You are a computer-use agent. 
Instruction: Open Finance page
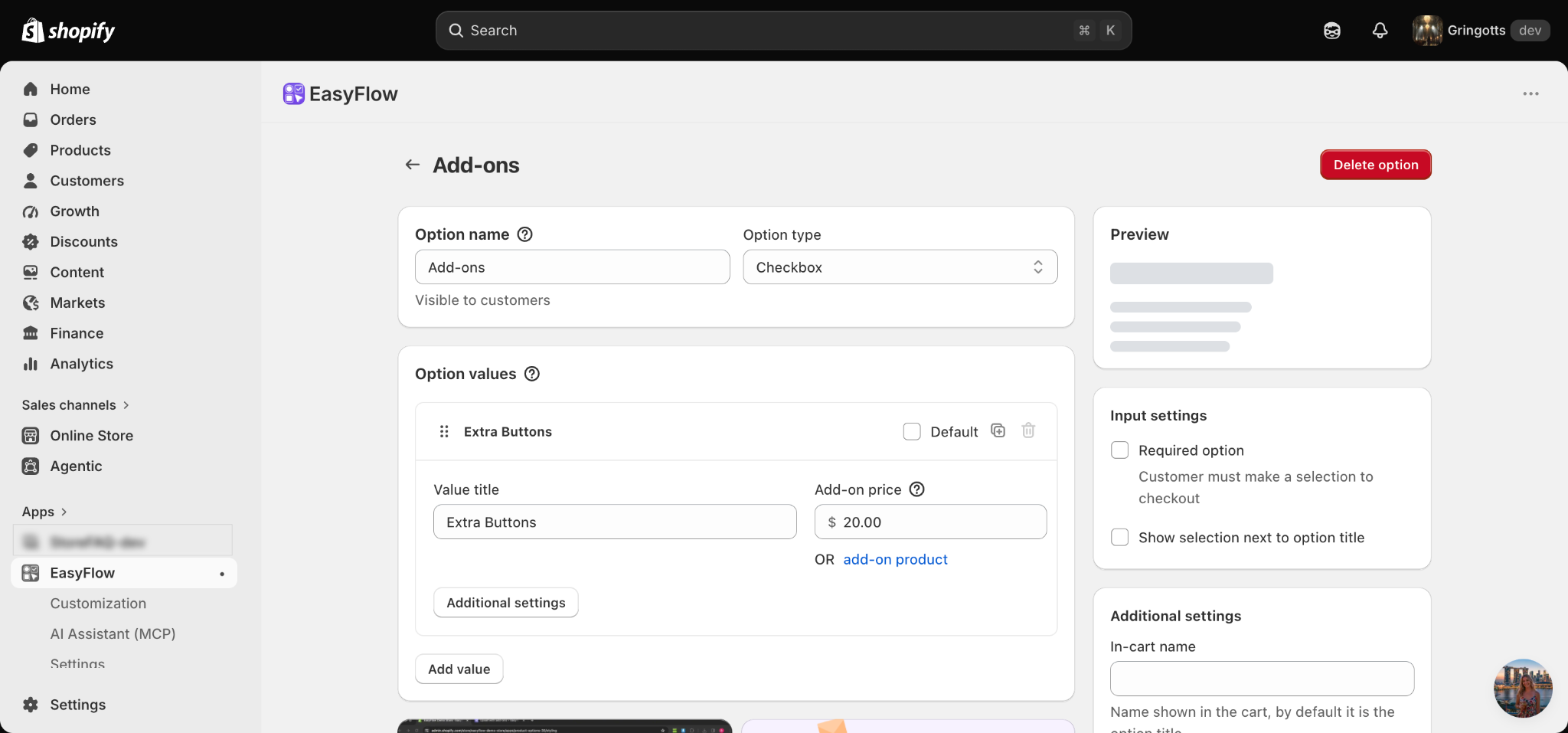[x=77, y=333]
